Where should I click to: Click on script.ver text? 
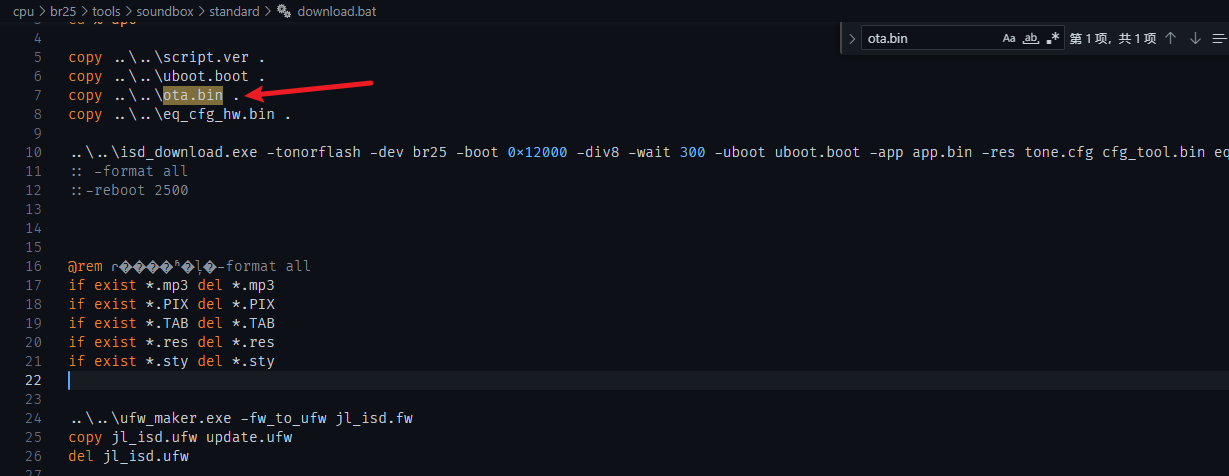click(206, 57)
